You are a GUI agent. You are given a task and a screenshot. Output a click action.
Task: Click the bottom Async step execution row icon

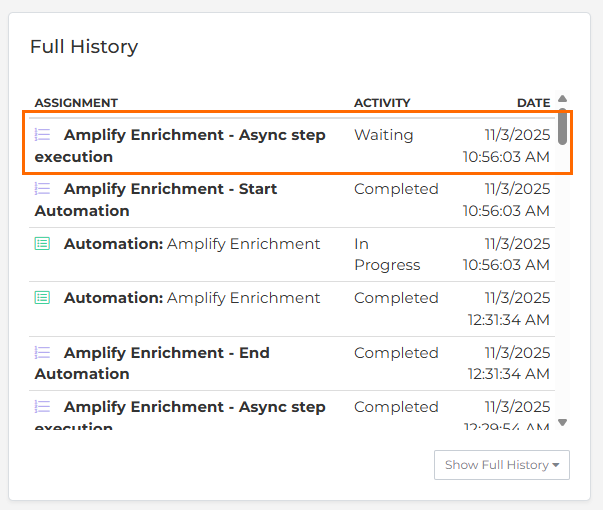click(x=42, y=407)
